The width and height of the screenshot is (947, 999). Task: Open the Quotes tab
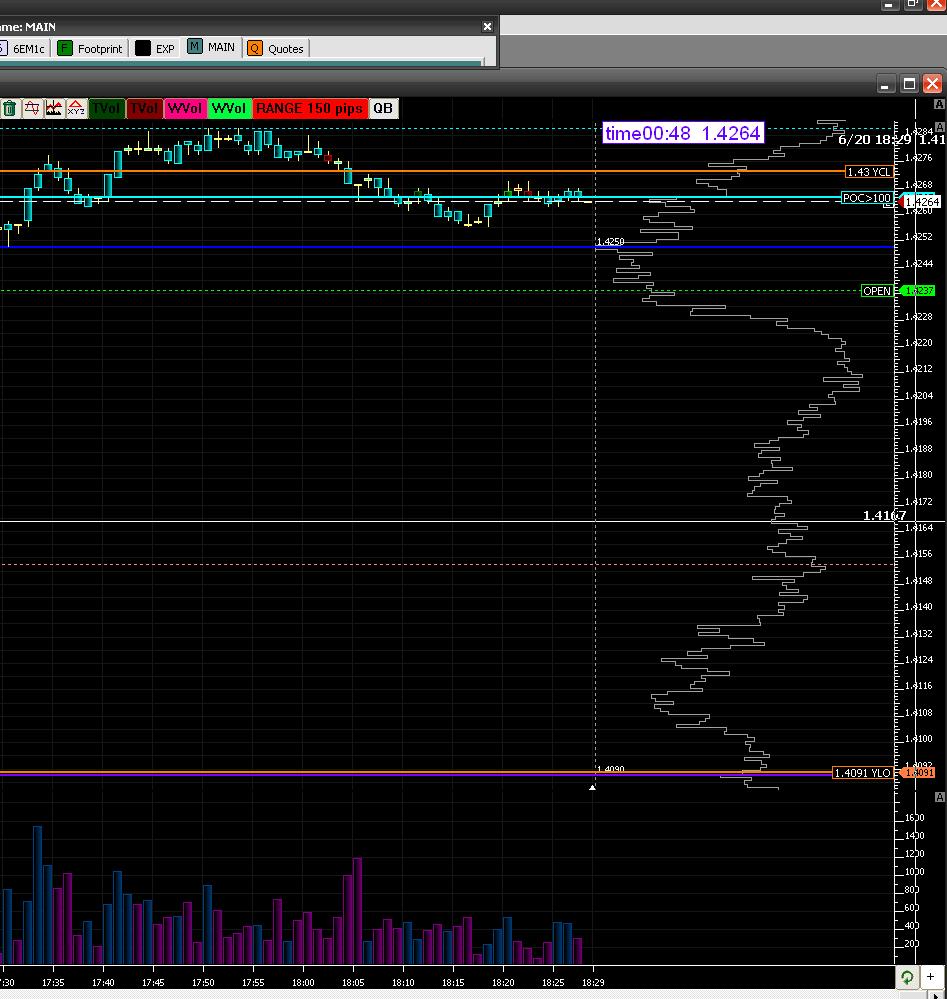[x=276, y=48]
